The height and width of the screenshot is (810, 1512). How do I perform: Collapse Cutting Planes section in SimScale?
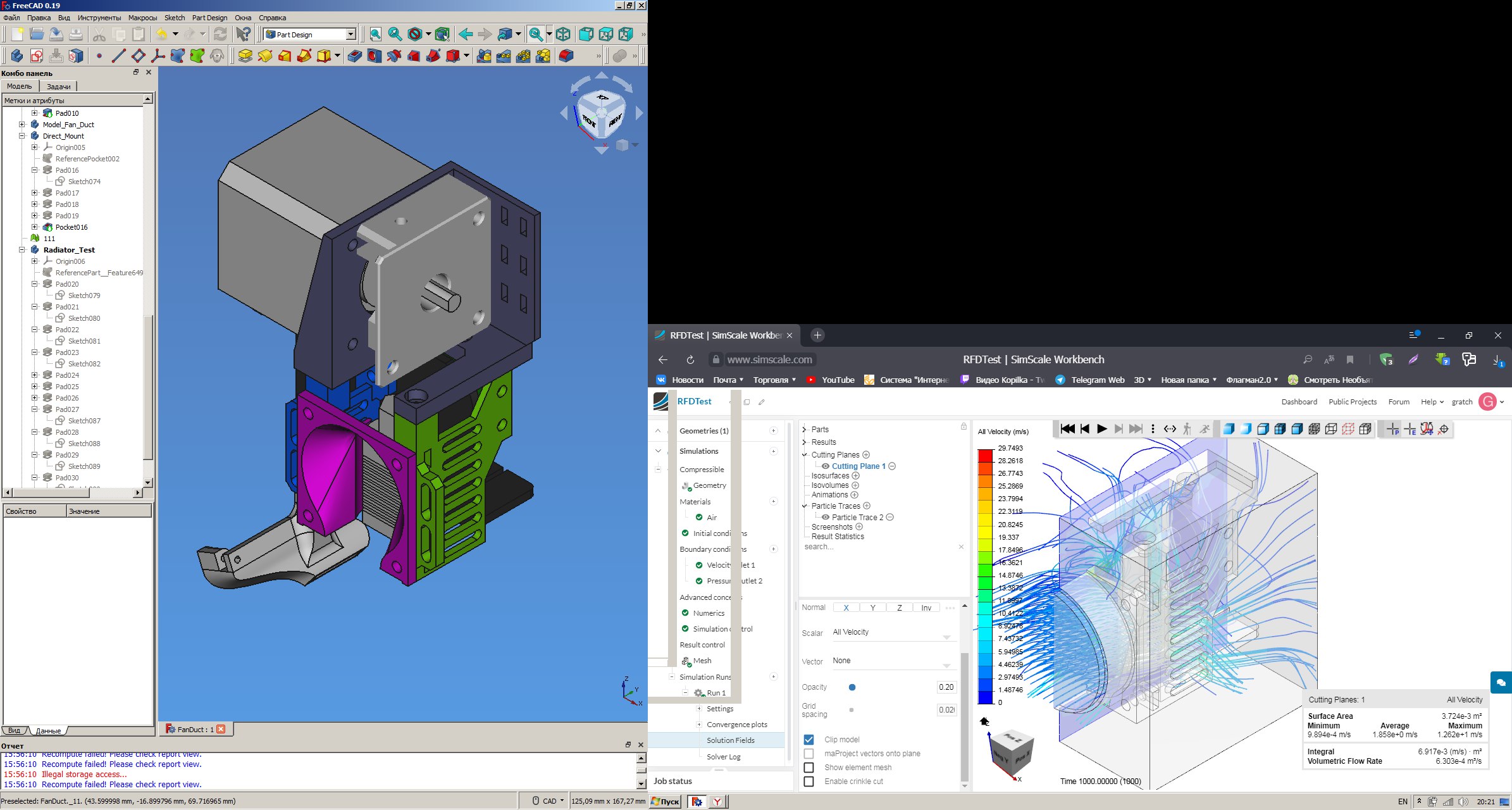coord(804,455)
